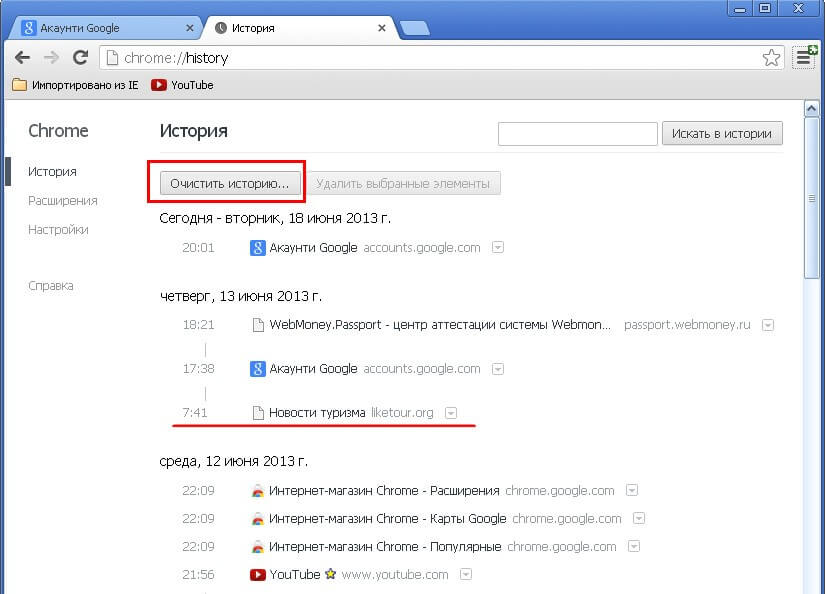Open the 20:01 'Акаунти Google' history entry

(x=313, y=247)
